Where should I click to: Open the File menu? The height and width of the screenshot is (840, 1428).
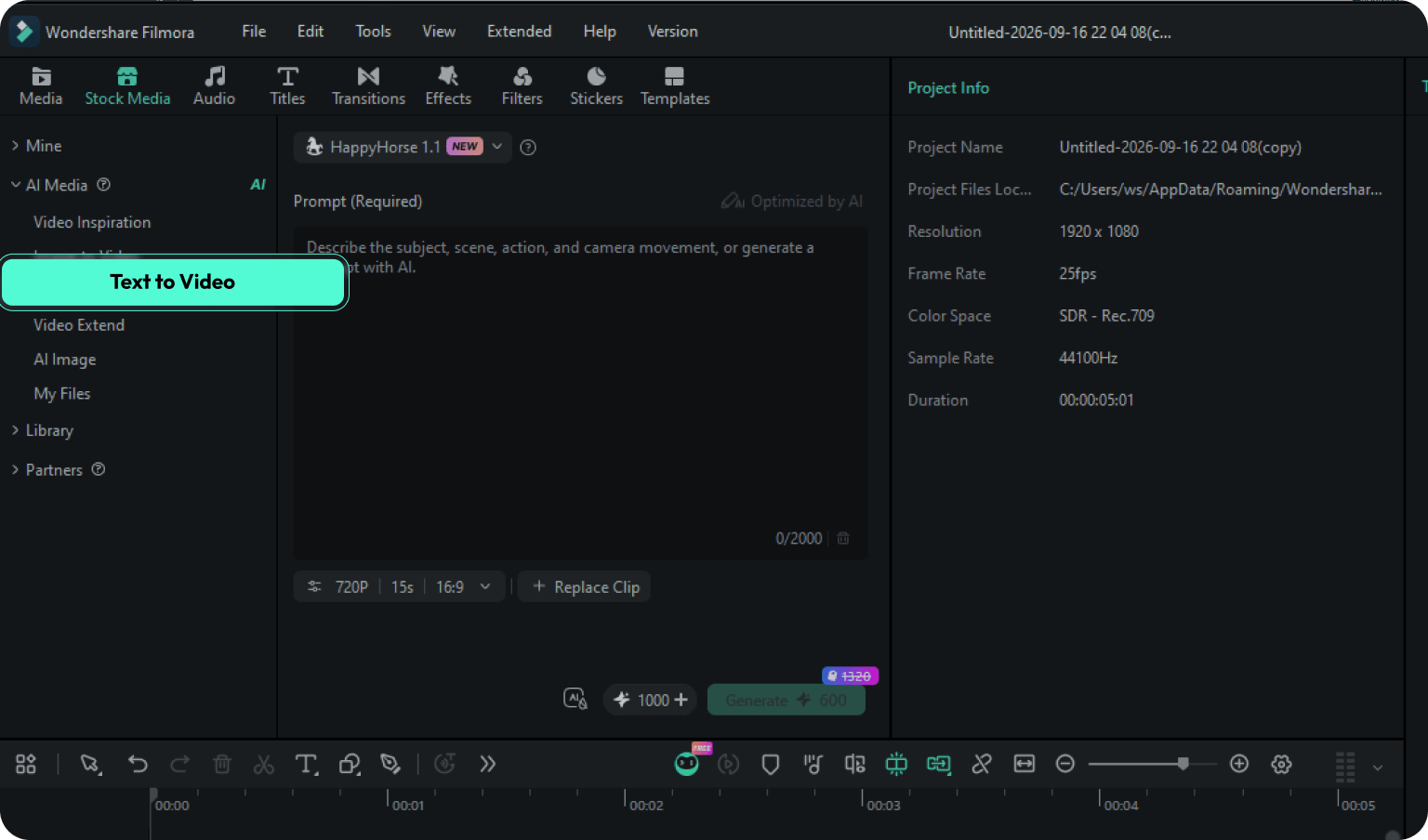click(254, 32)
